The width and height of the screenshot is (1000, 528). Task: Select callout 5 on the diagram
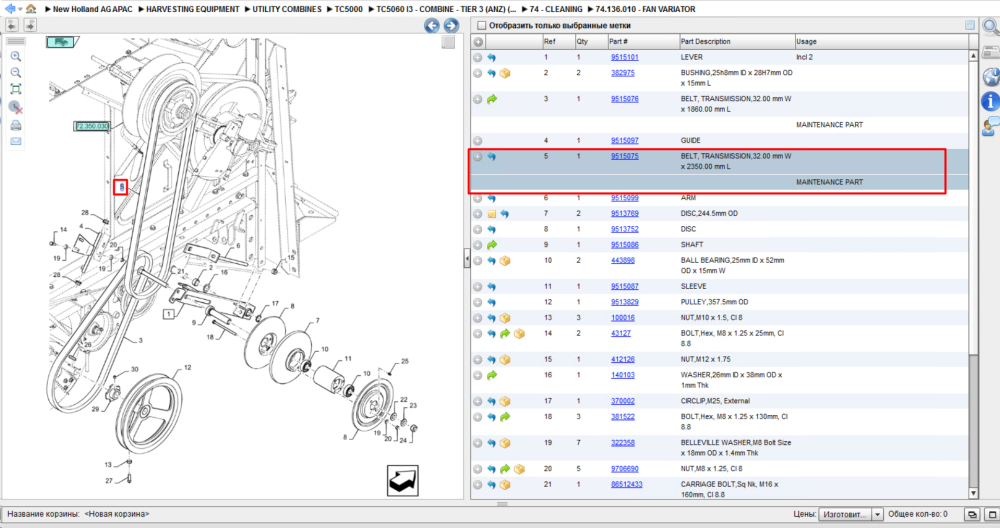point(121,187)
